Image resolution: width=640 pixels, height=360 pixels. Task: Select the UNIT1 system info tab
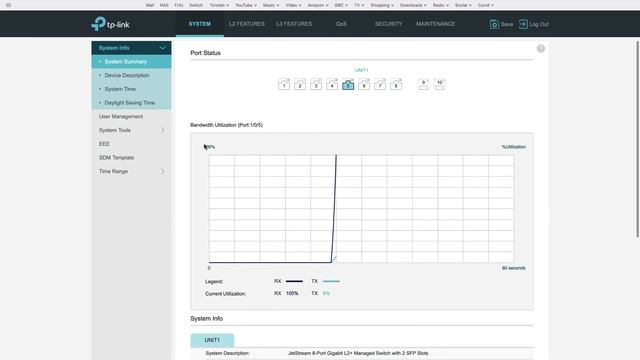click(x=212, y=340)
